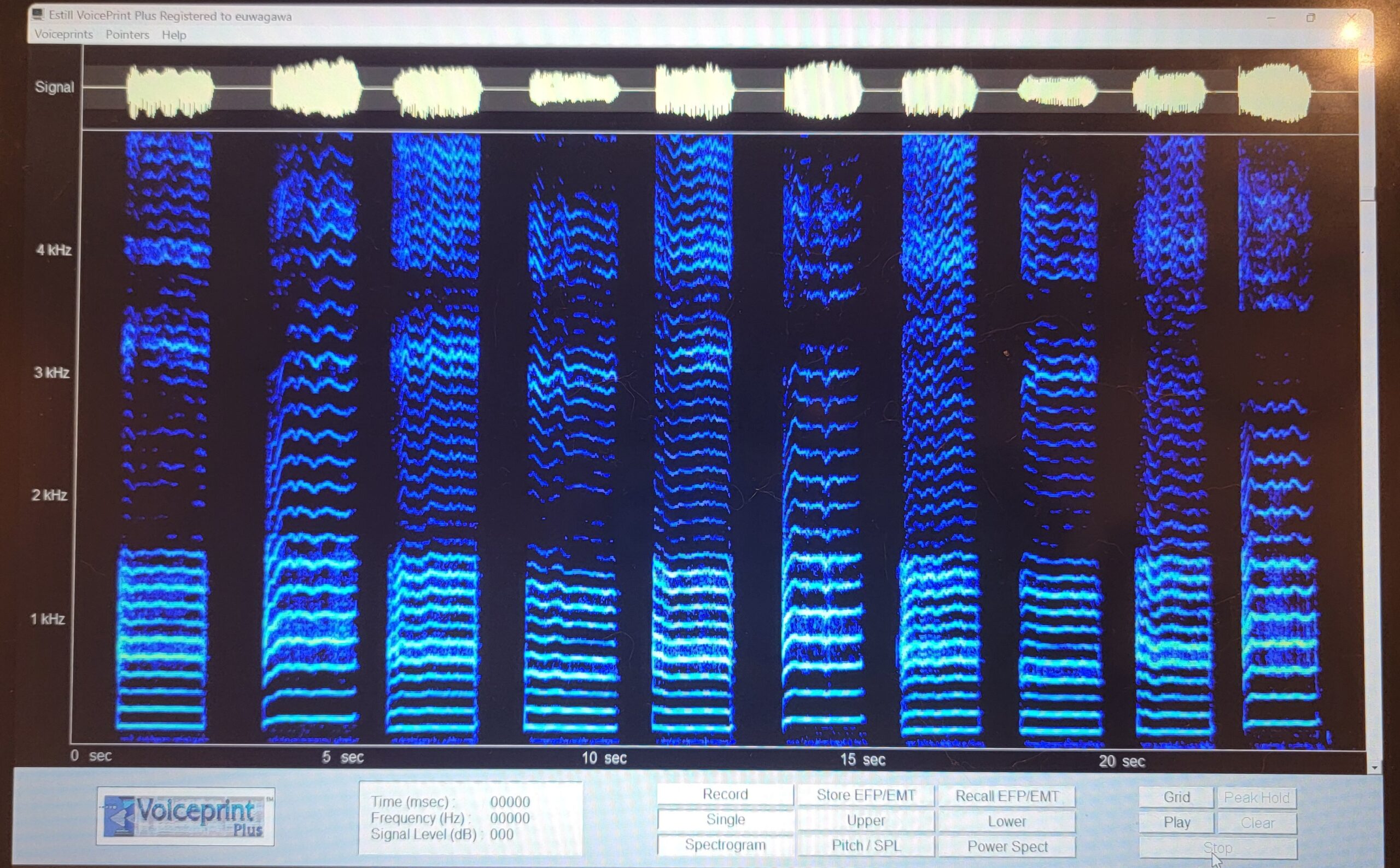This screenshot has width=1400, height=868.
Task: Select the Upper panel button
Action: 866,820
